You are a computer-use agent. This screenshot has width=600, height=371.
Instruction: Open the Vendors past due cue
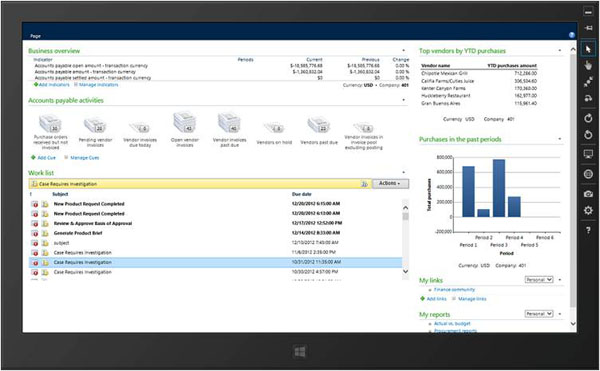[x=319, y=131]
